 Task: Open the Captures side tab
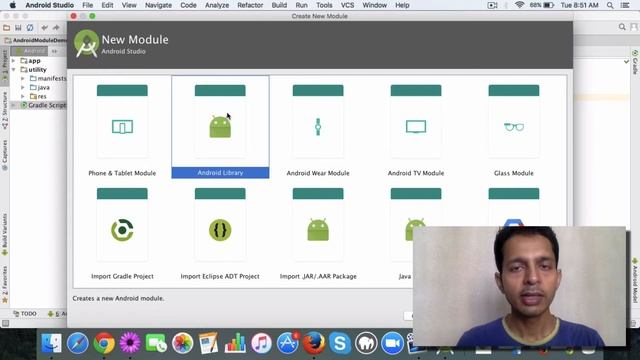click(x=4, y=155)
